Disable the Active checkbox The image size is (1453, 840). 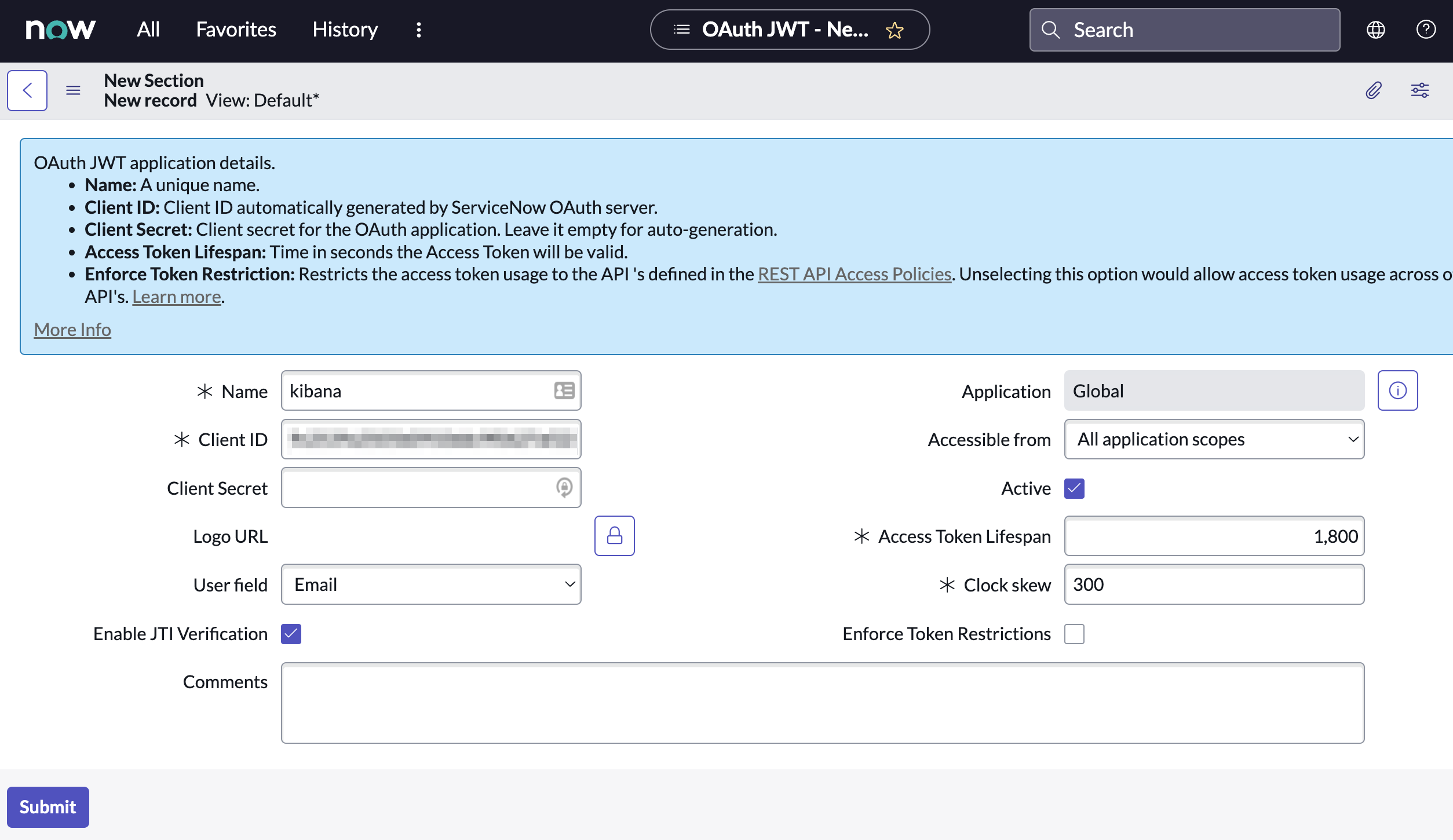1074,488
